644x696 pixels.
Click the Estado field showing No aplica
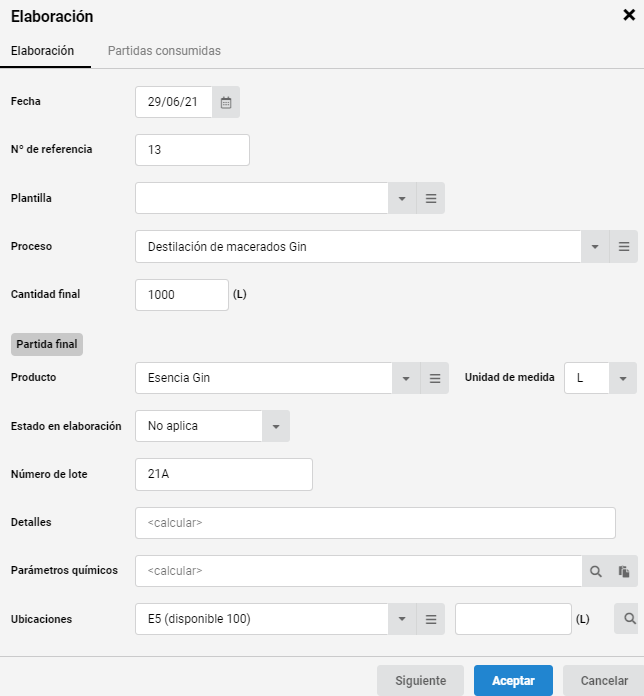pyautogui.click(x=199, y=426)
